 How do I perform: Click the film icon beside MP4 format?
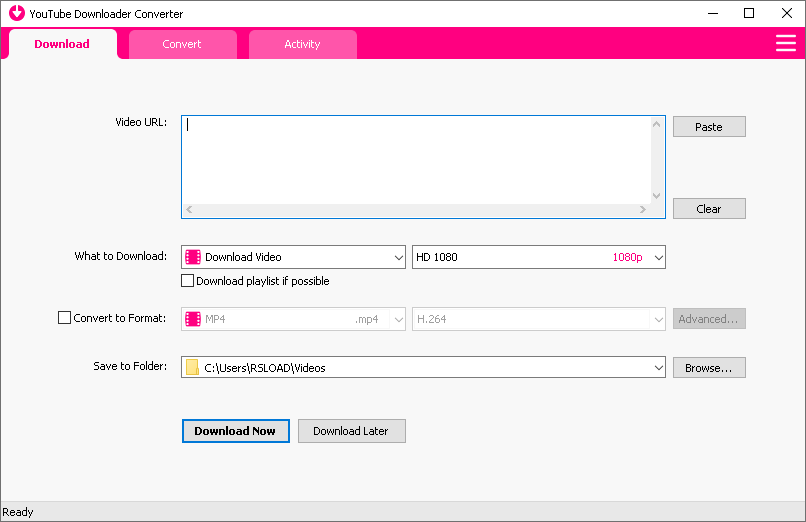click(x=193, y=319)
